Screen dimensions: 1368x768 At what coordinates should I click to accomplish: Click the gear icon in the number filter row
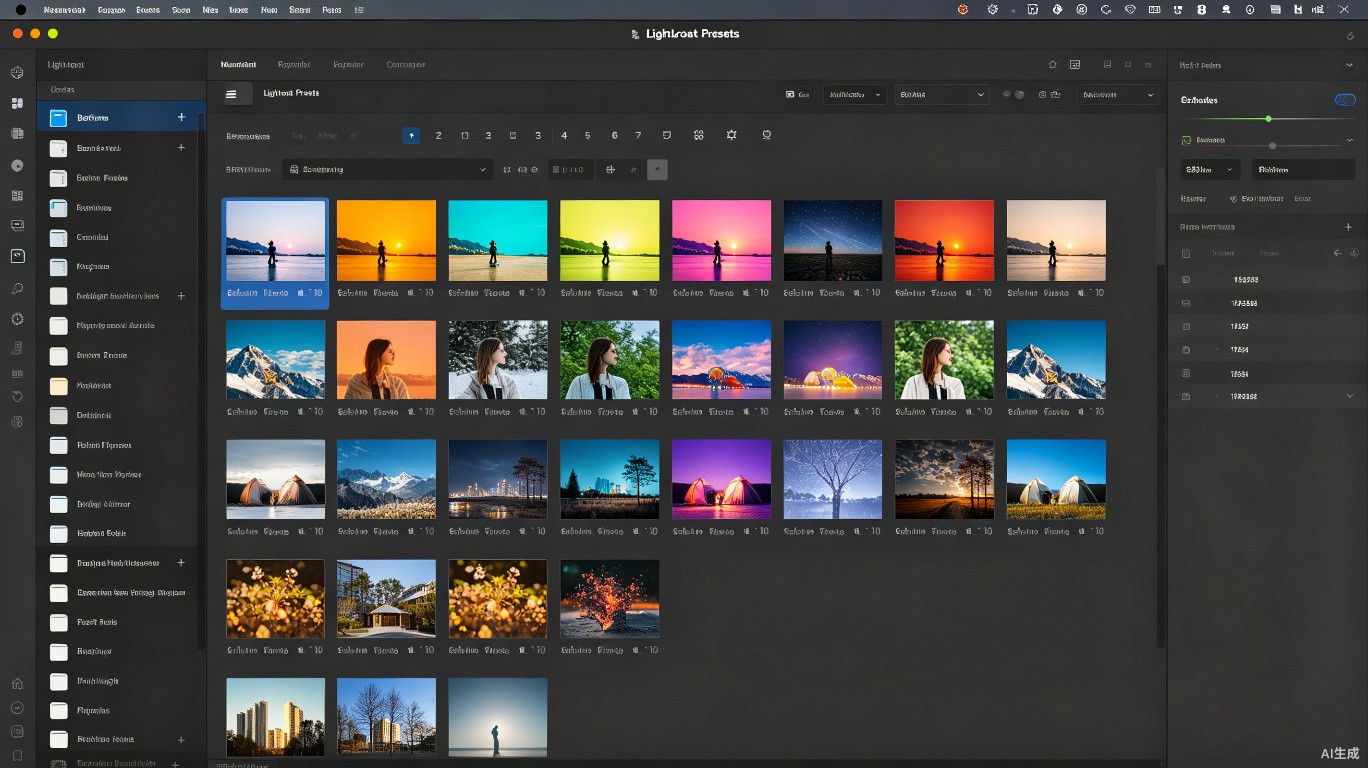731,135
